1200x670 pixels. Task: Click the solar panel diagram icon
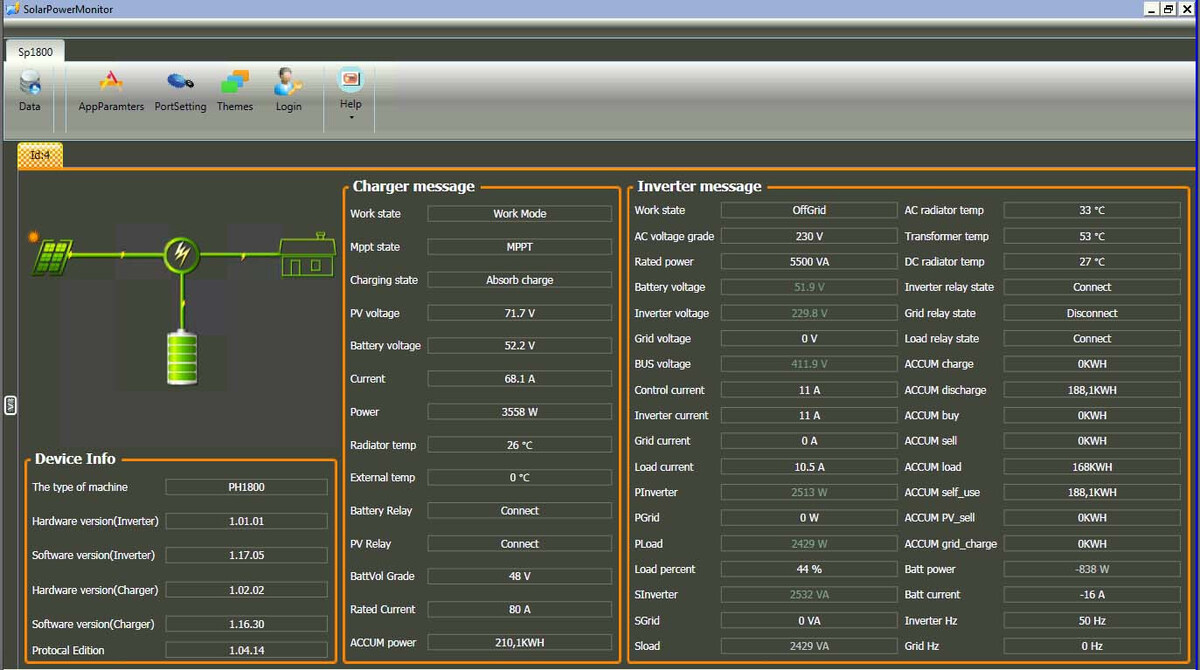pyautogui.click(x=51, y=255)
